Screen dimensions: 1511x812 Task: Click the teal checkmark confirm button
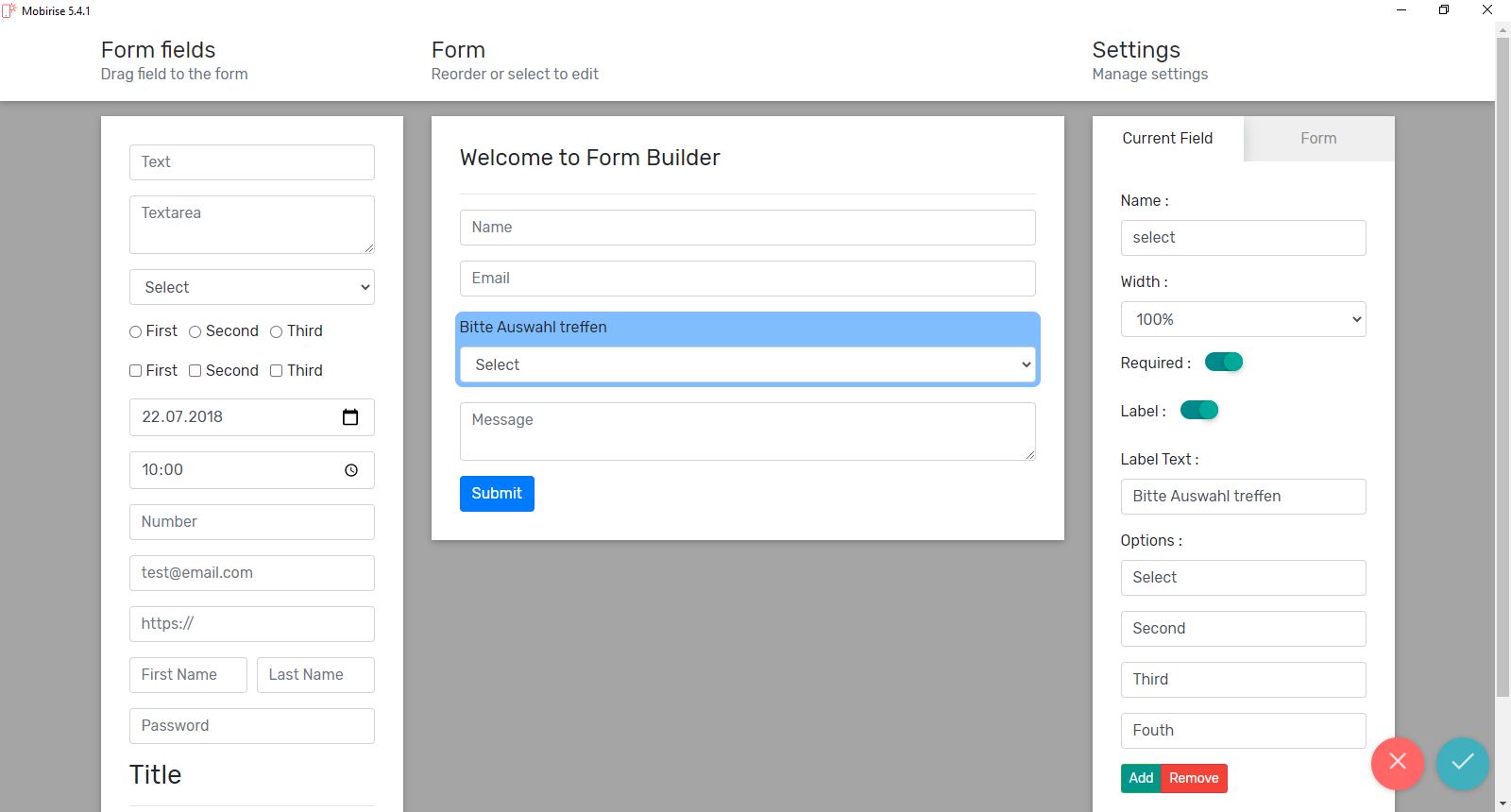(x=1462, y=762)
